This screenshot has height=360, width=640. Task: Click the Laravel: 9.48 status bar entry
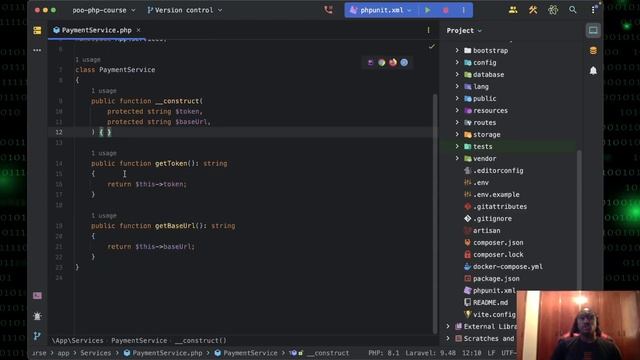pos(431,353)
